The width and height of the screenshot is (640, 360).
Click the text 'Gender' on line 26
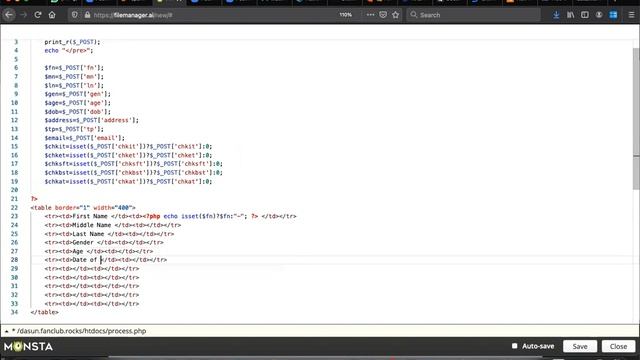[x=83, y=242]
